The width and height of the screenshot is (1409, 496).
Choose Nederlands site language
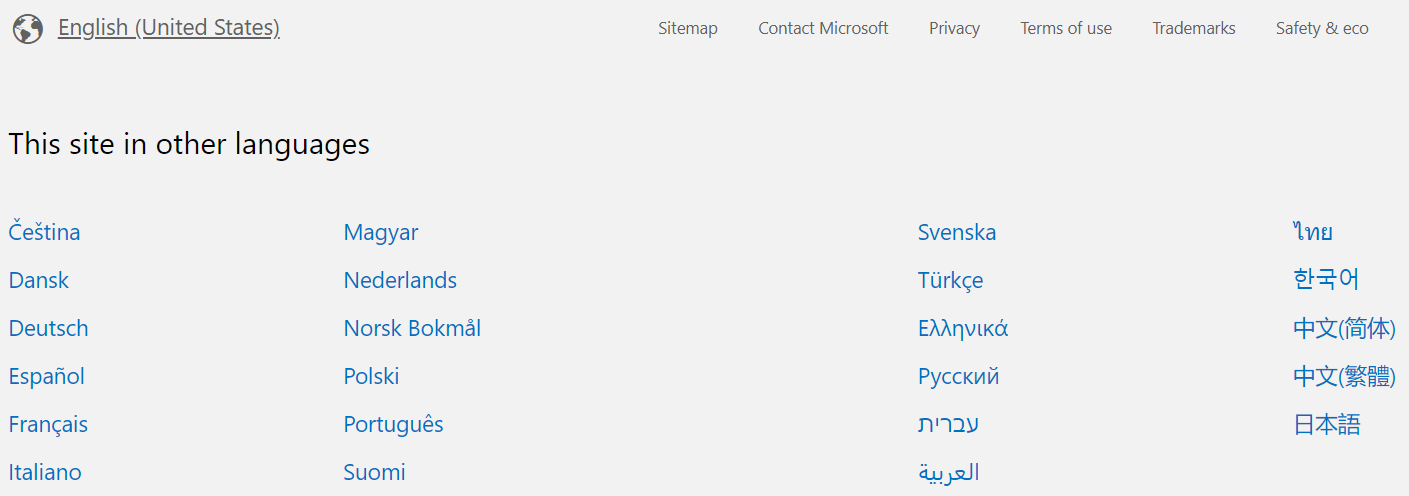400,280
